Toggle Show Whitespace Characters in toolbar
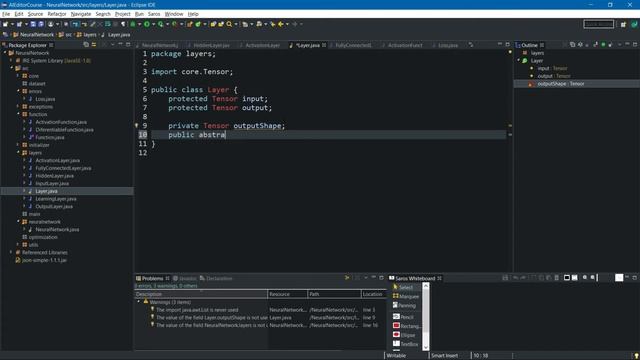The image size is (640, 360). pyautogui.click(x=123, y=24)
